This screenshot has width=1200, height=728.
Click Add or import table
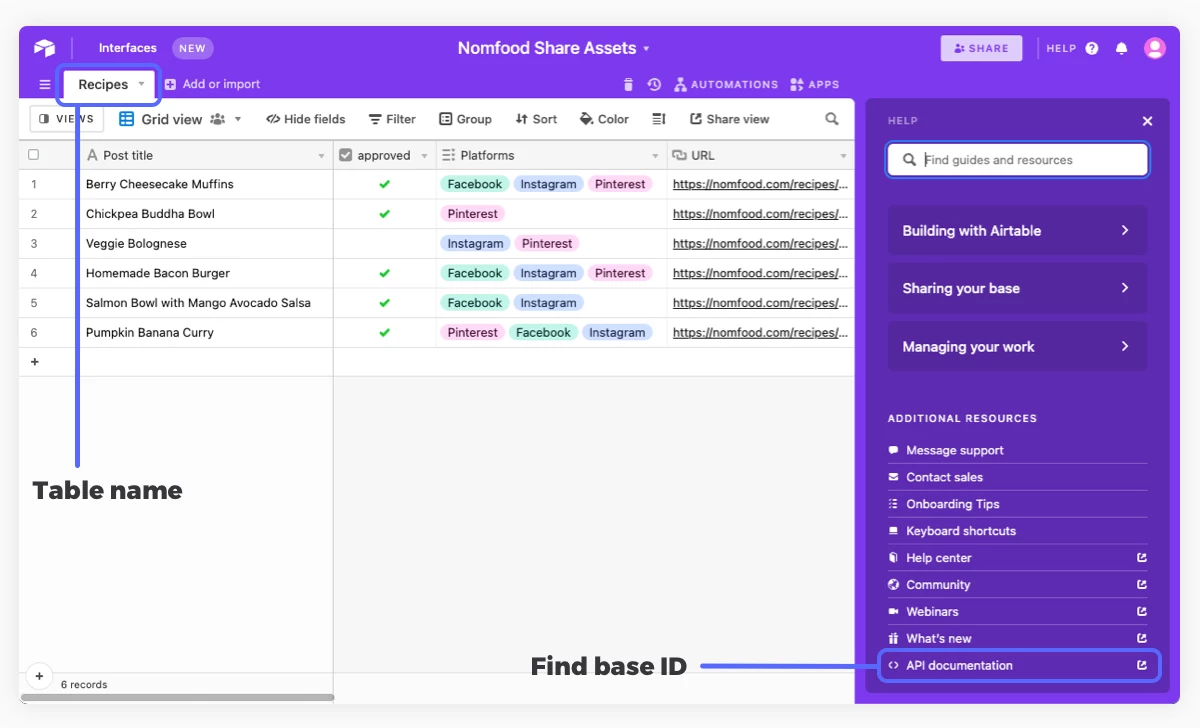click(x=212, y=85)
